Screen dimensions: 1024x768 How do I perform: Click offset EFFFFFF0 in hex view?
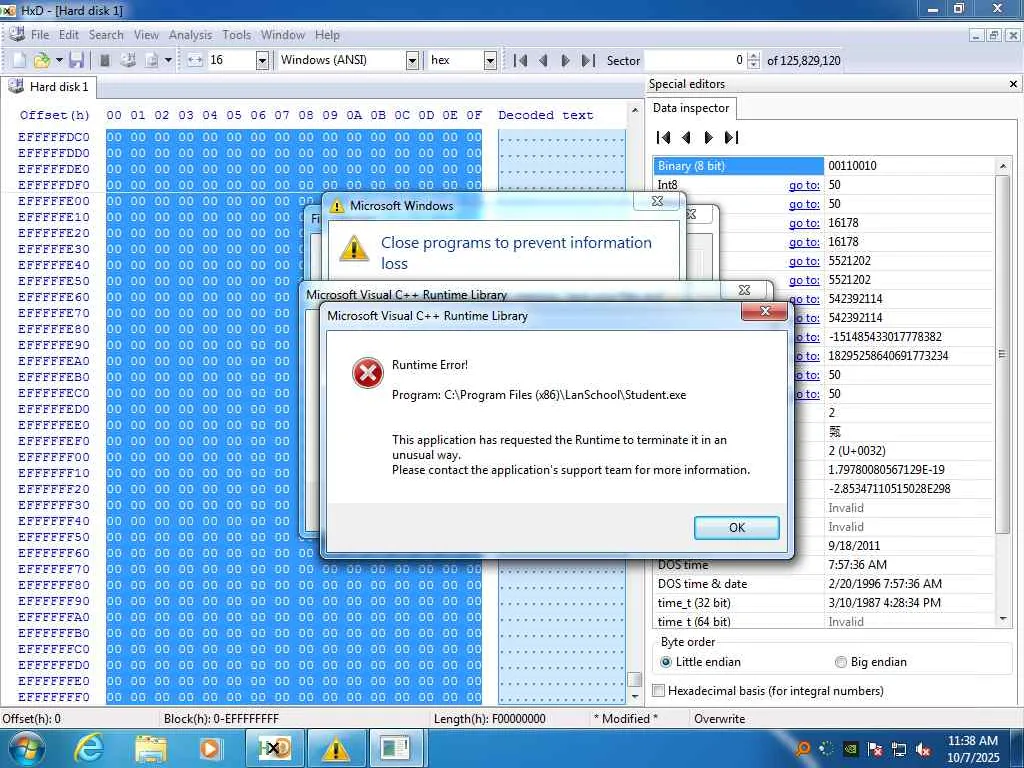coord(54,697)
